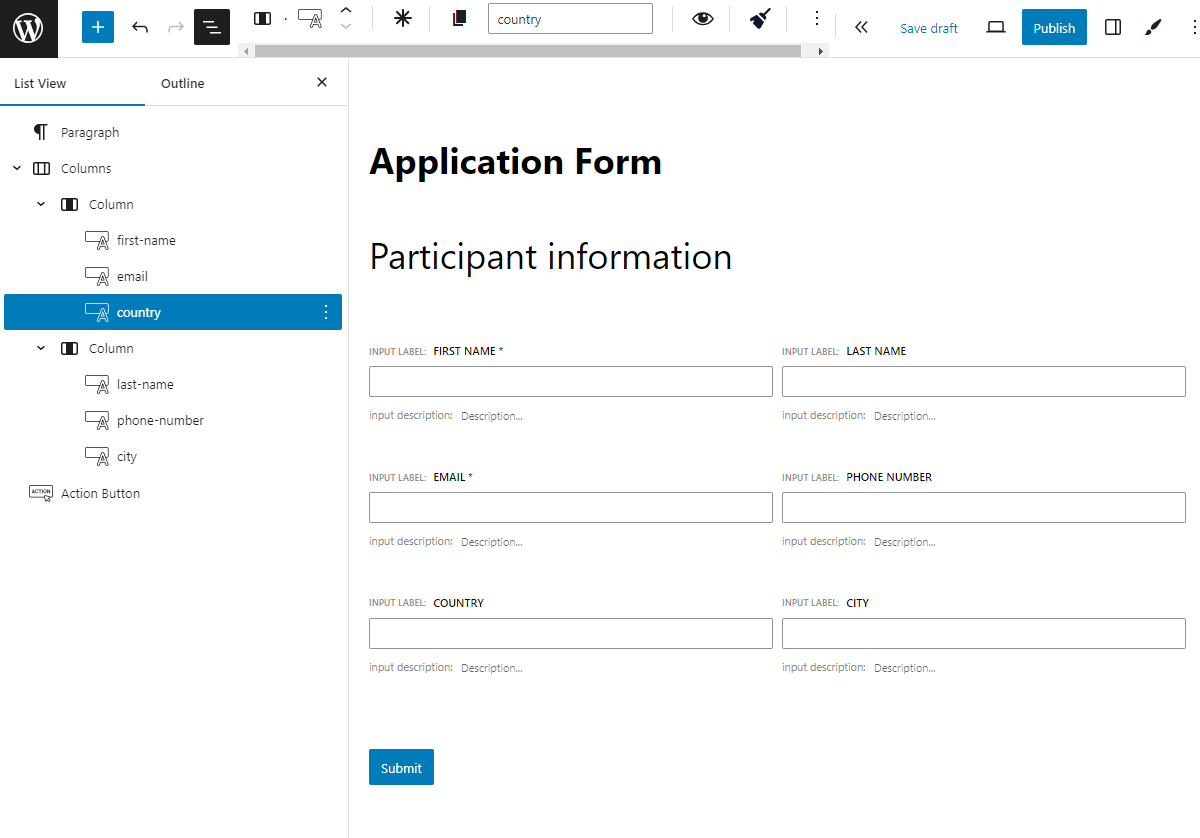Open the block inserter with the plus icon

pos(97,27)
